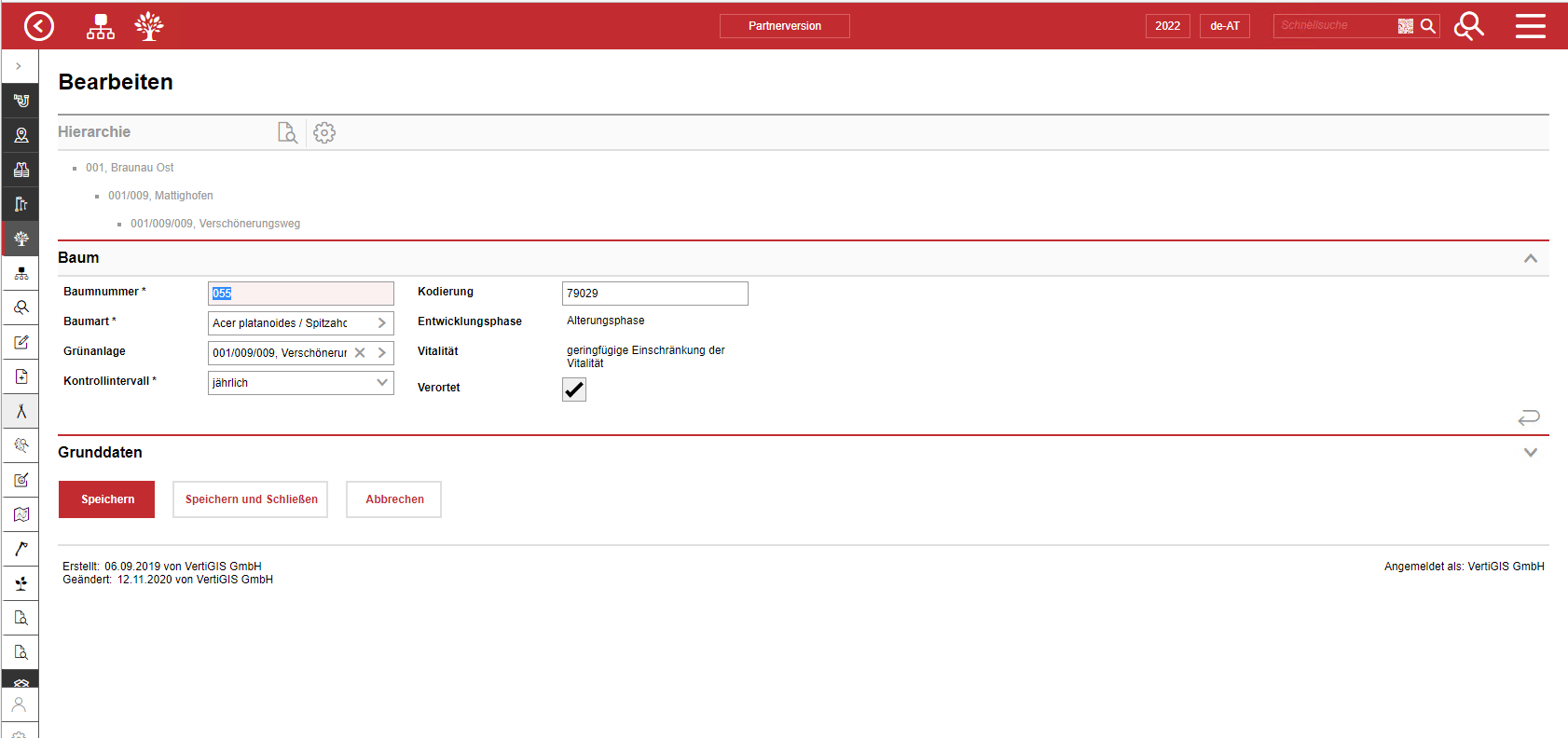Screen dimensions: 1568x738
Task: Click the Speichern button
Action: pyautogui.click(x=107, y=499)
